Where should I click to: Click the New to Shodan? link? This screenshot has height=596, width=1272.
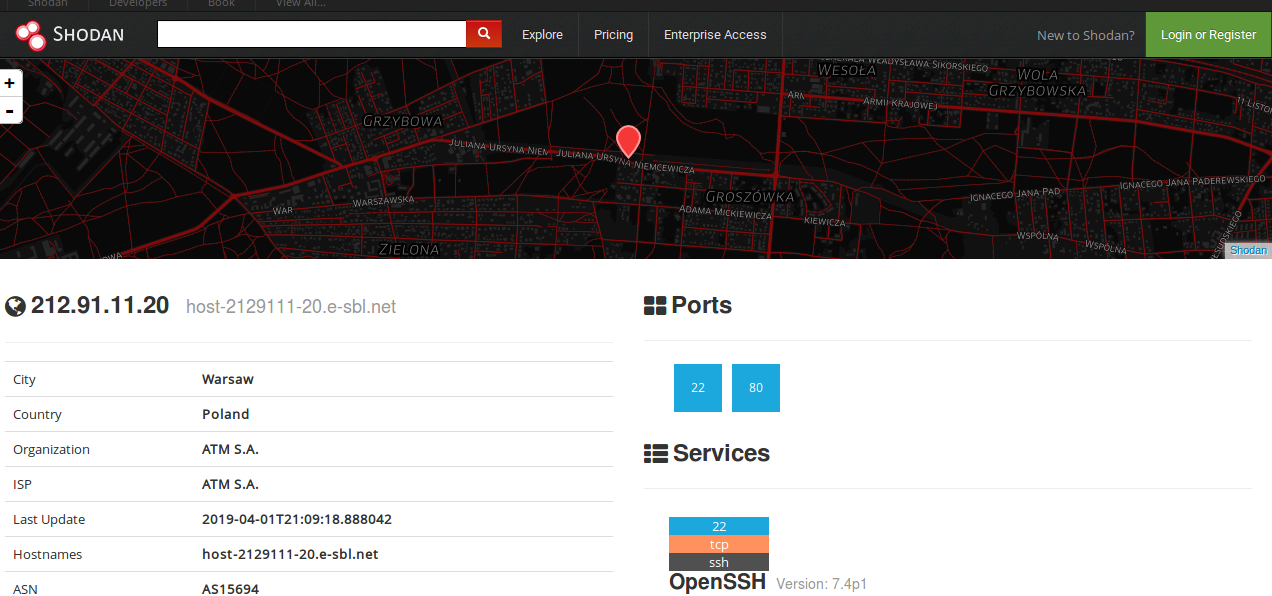tap(1085, 35)
